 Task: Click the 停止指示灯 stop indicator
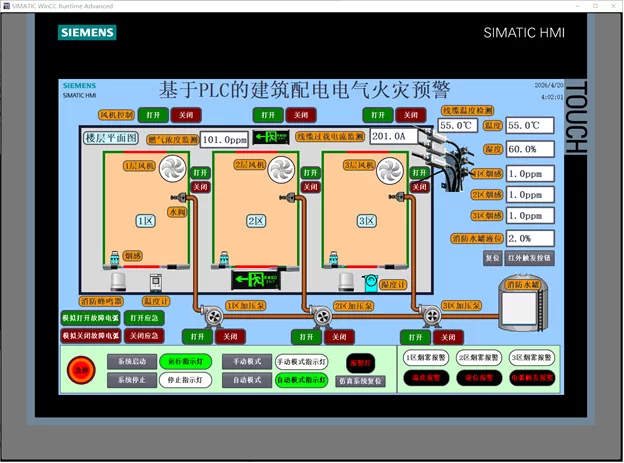click(x=185, y=380)
